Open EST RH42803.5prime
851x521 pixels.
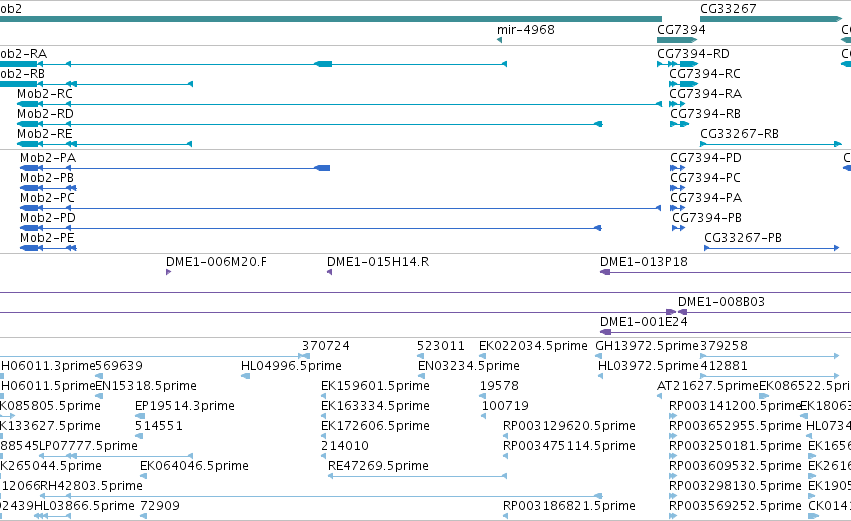pos(92,486)
